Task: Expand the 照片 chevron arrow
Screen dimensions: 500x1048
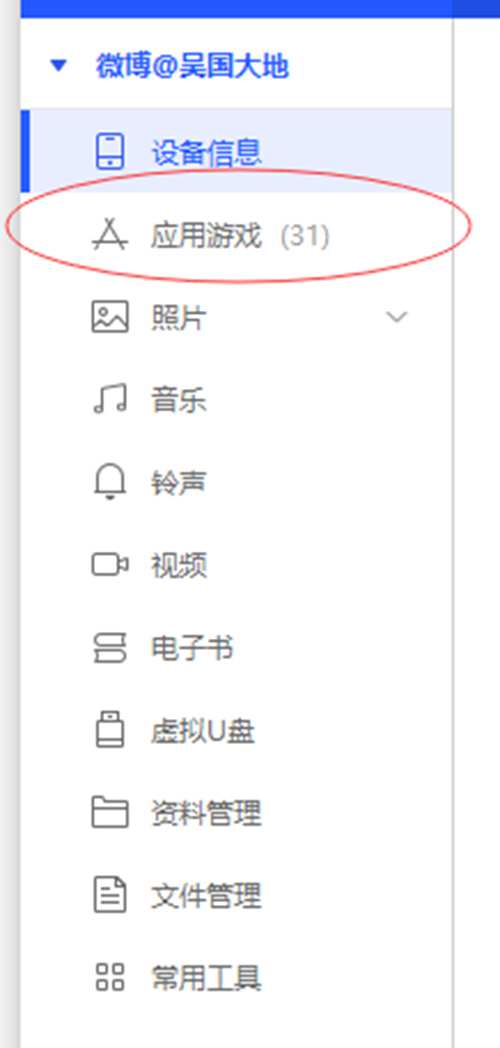Action: pyautogui.click(x=397, y=317)
